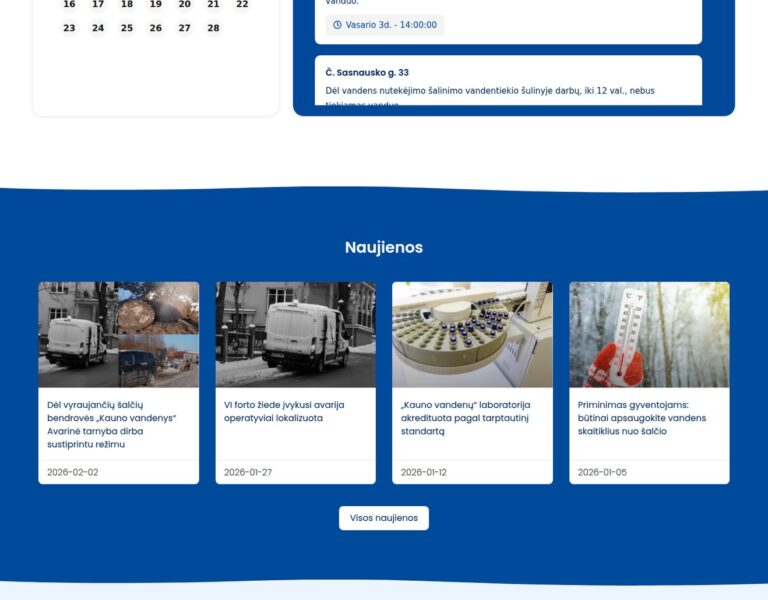Pick day 18 in the calendar

pyautogui.click(x=127, y=5)
